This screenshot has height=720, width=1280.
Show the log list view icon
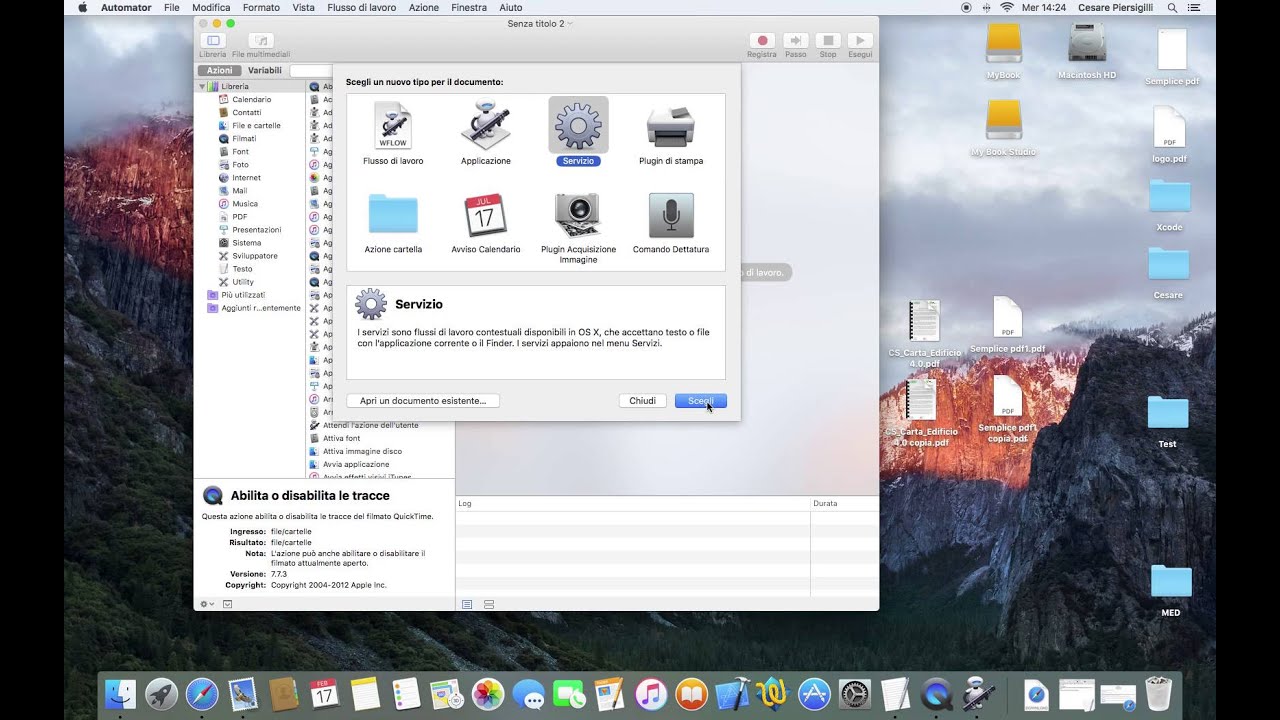[467, 604]
